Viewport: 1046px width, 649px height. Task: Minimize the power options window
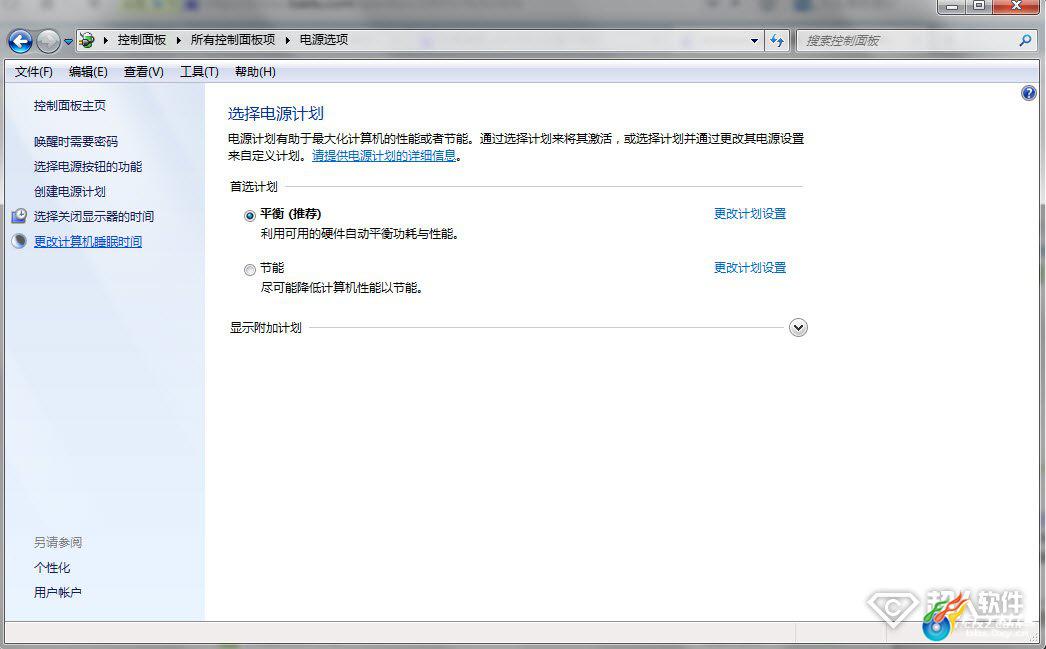pos(952,6)
